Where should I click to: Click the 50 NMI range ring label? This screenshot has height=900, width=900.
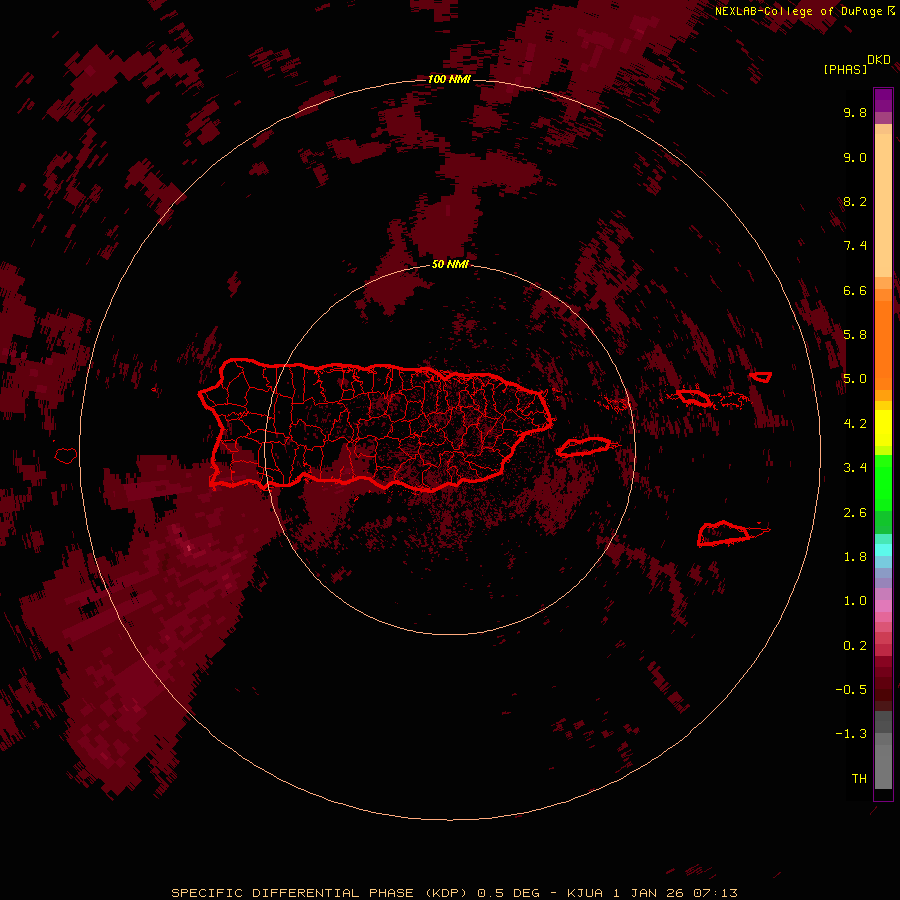450,264
